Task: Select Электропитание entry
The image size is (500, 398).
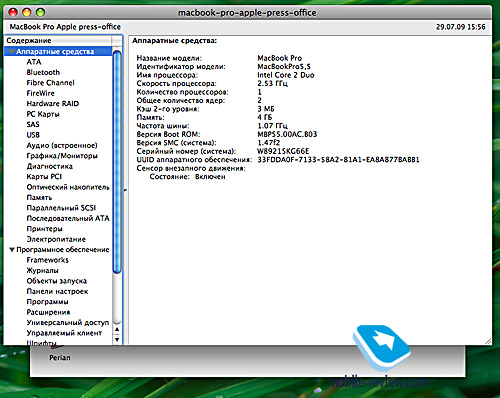Action: (x=56, y=239)
